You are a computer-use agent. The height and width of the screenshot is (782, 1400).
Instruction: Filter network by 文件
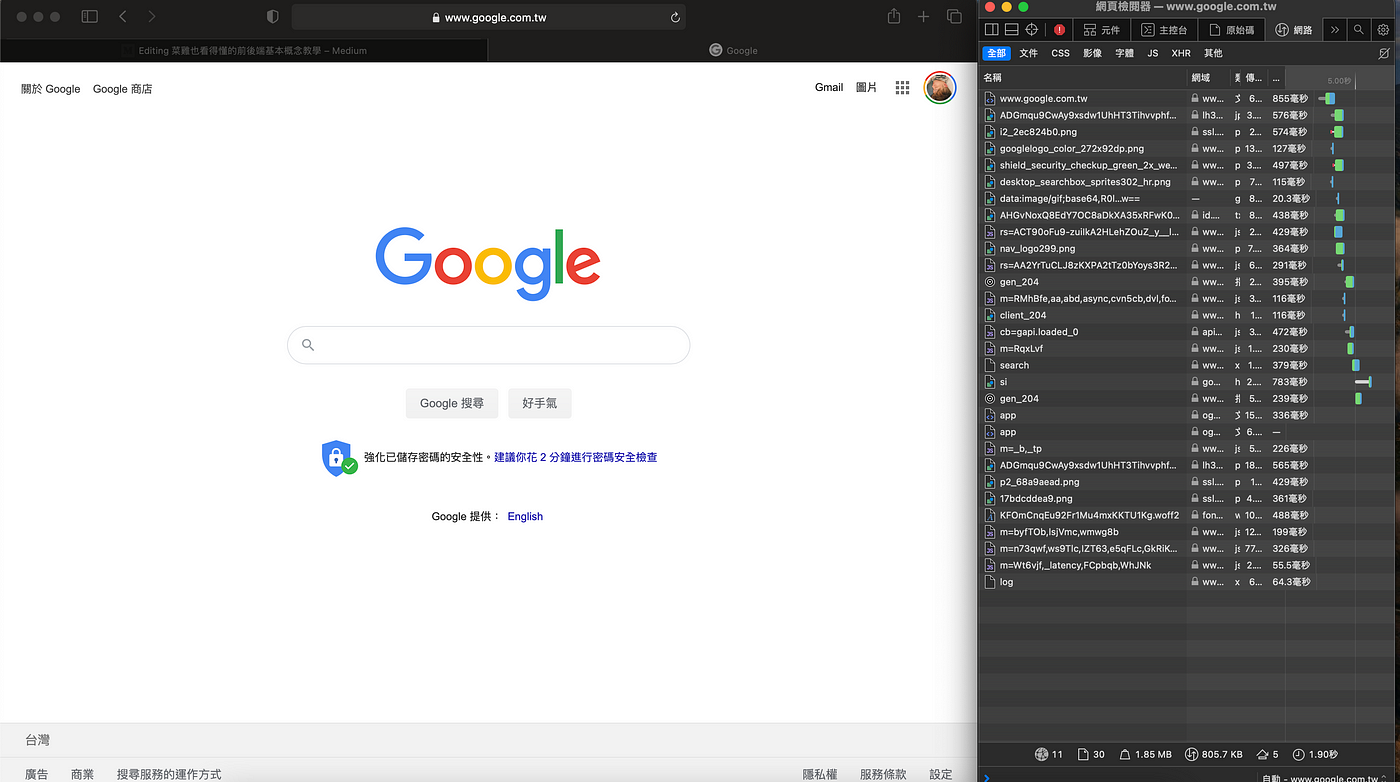pyautogui.click(x=1029, y=53)
